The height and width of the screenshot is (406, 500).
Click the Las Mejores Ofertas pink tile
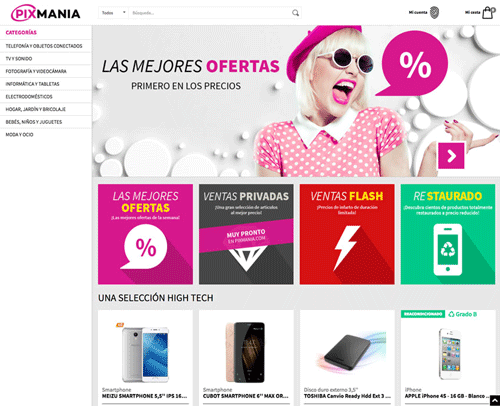coord(145,234)
